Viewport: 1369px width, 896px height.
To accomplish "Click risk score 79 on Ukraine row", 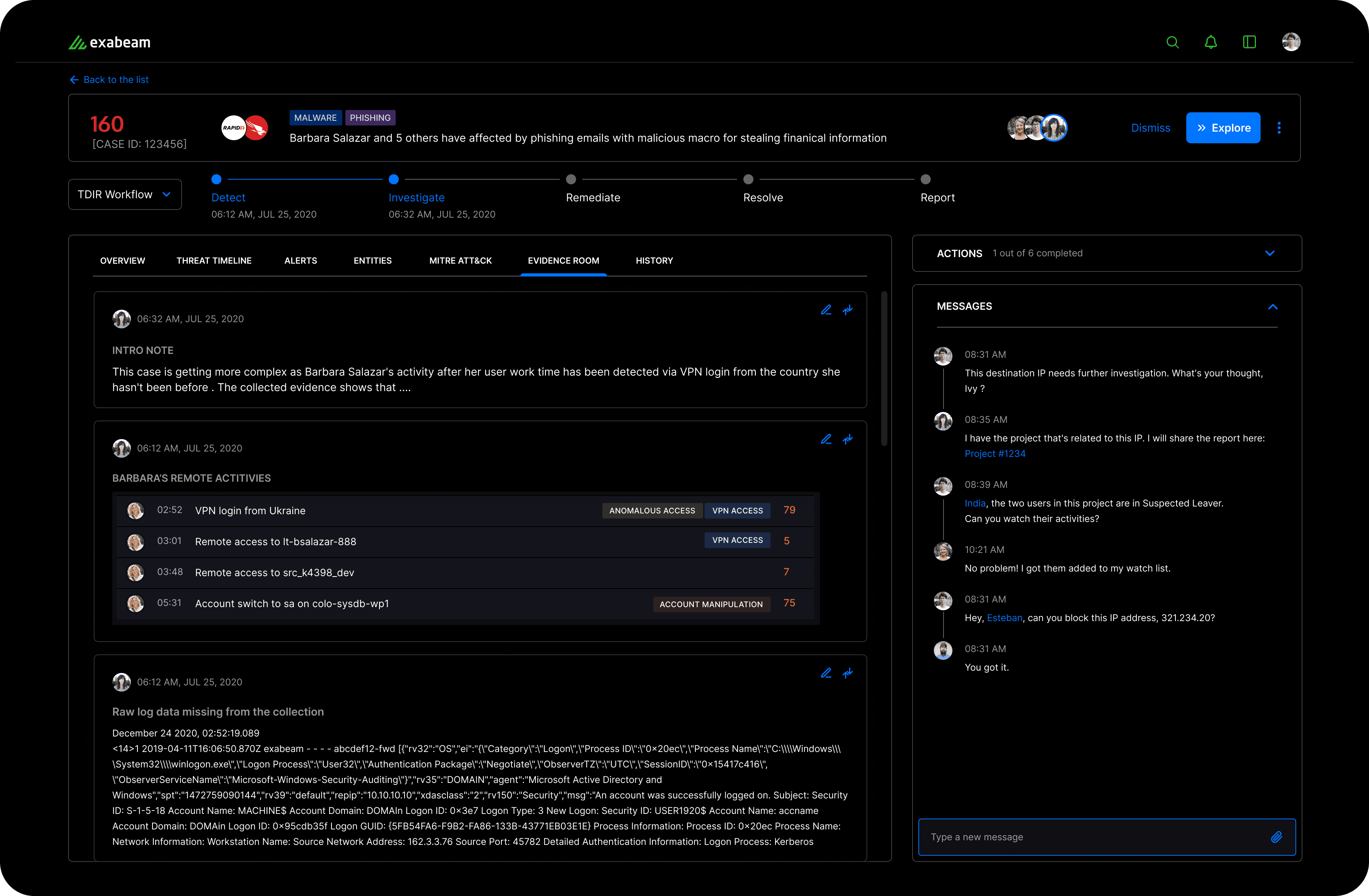I will click(x=789, y=510).
